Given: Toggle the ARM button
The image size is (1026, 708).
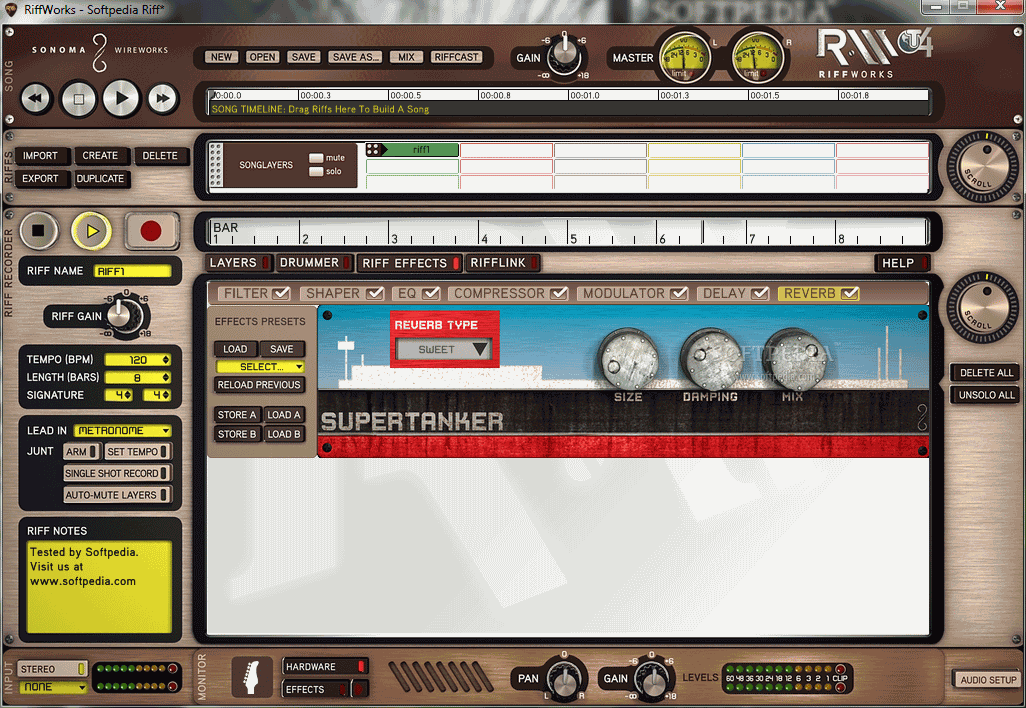Looking at the screenshot, I should coord(82,451).
